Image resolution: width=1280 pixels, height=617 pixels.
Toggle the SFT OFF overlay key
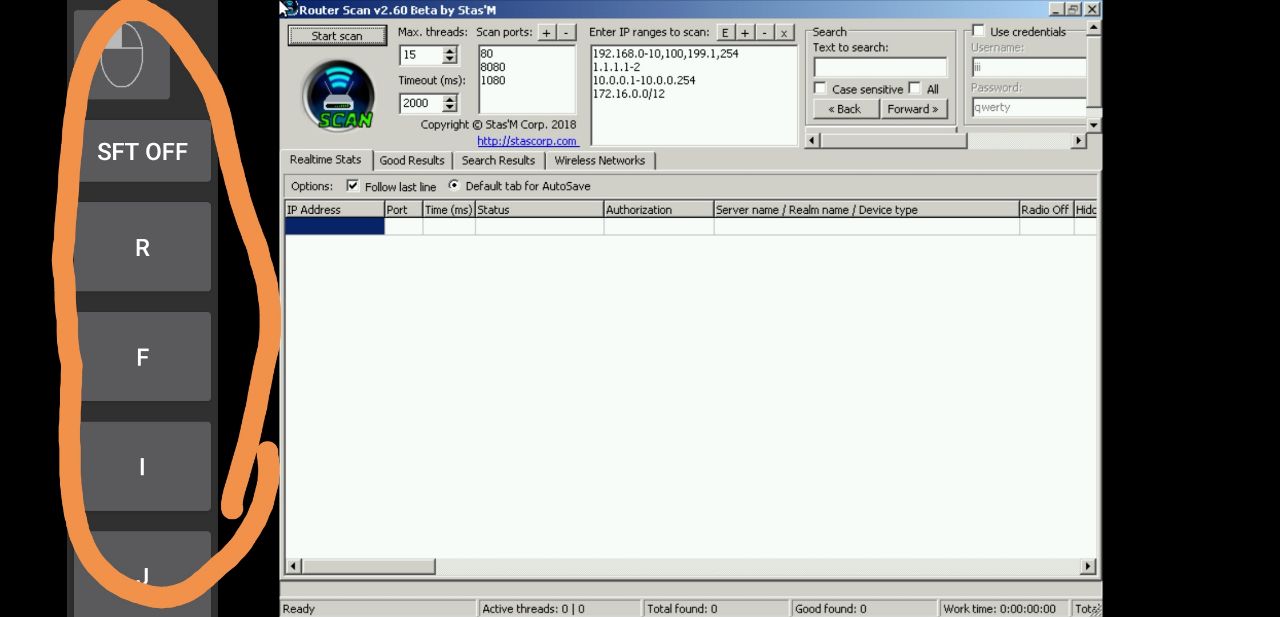[142, 151]
